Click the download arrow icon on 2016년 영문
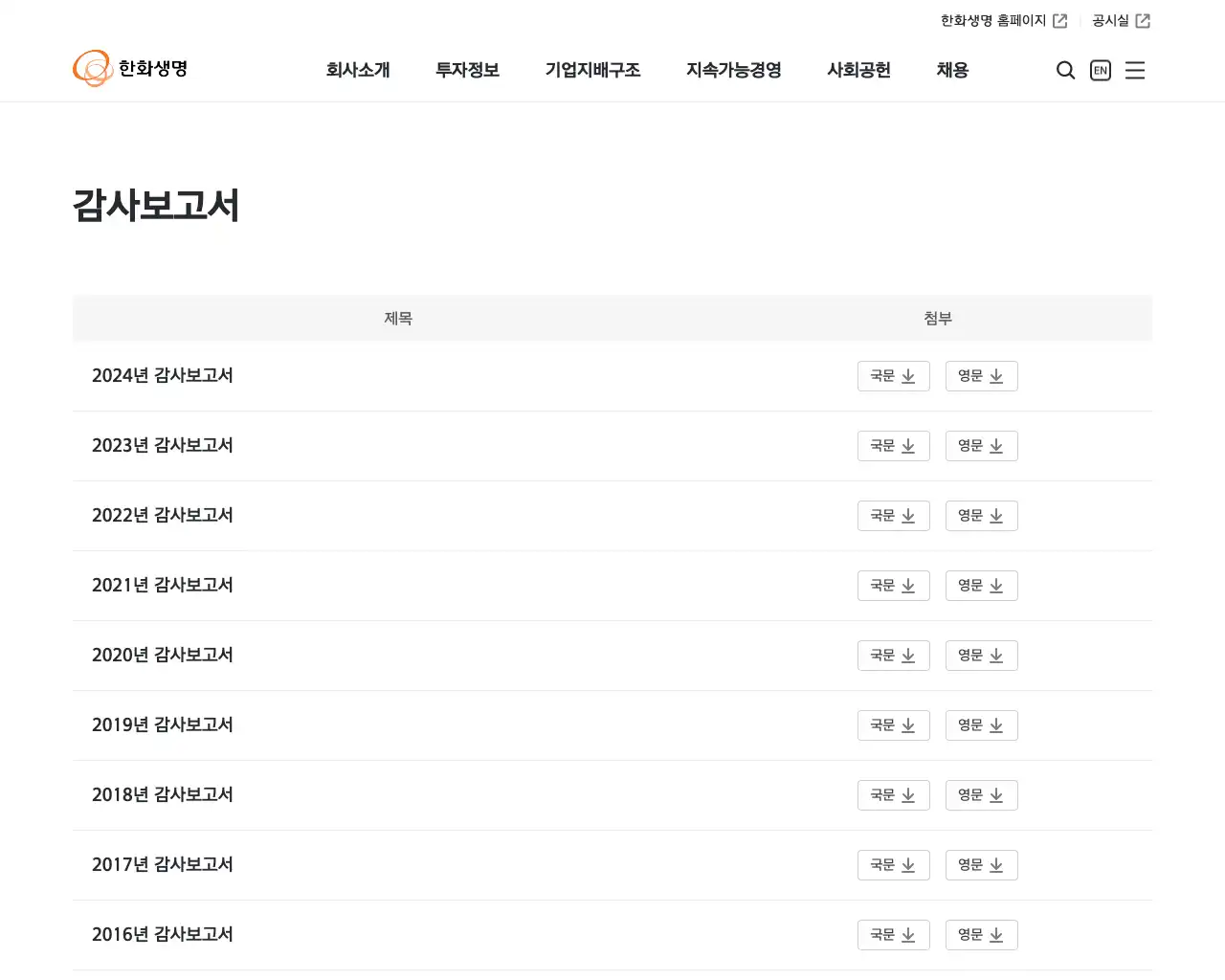This screenshot has width=1225, height=980. click(996, 935)
